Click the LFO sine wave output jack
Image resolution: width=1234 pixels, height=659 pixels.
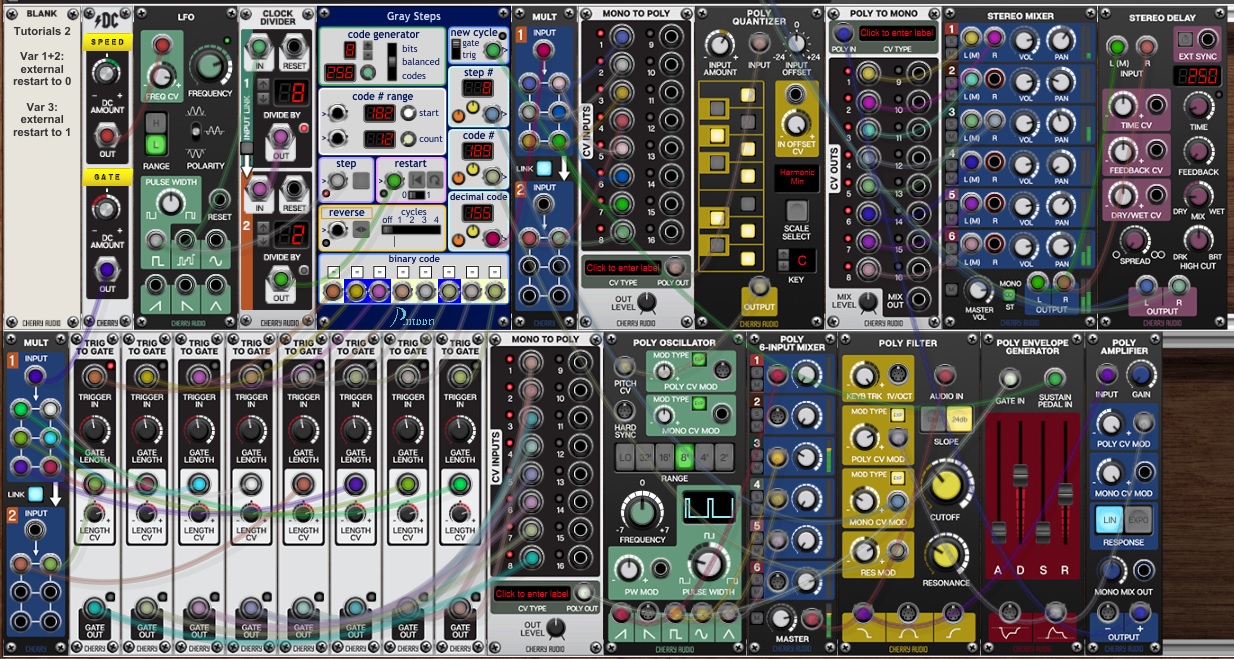click(214, 240)
